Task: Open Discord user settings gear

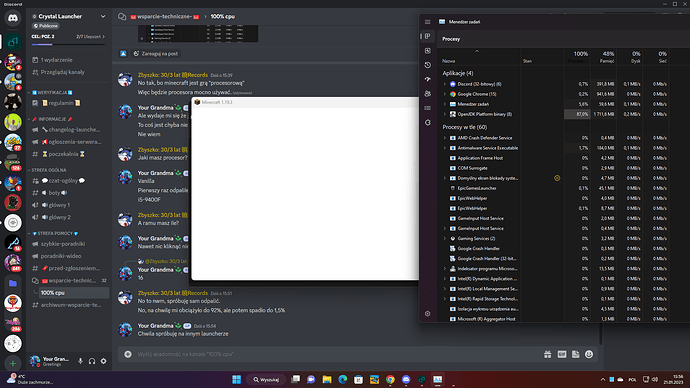Action: click(x=103, y=361)
